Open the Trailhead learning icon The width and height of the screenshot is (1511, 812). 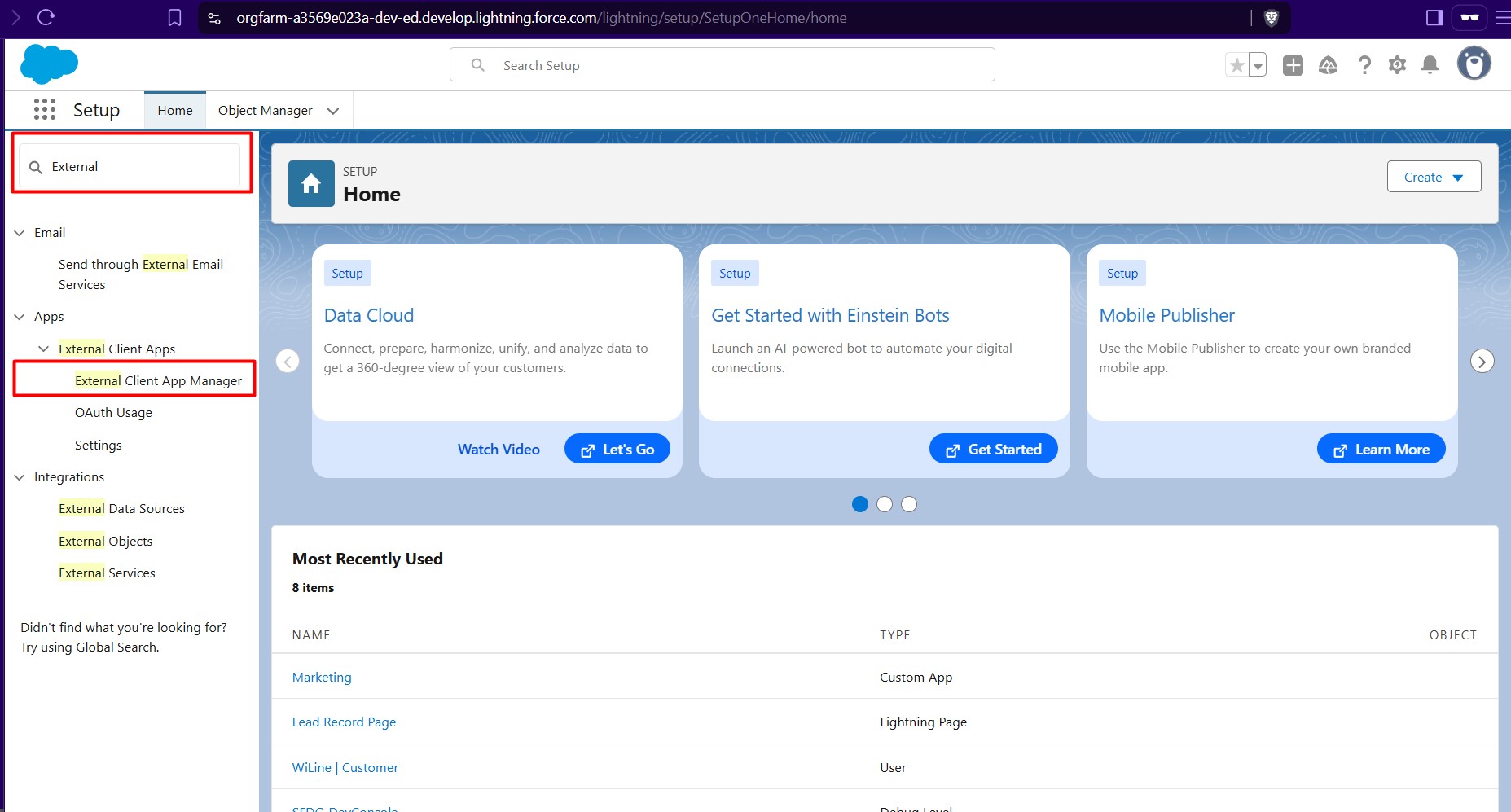click(x=1328, y=65)
